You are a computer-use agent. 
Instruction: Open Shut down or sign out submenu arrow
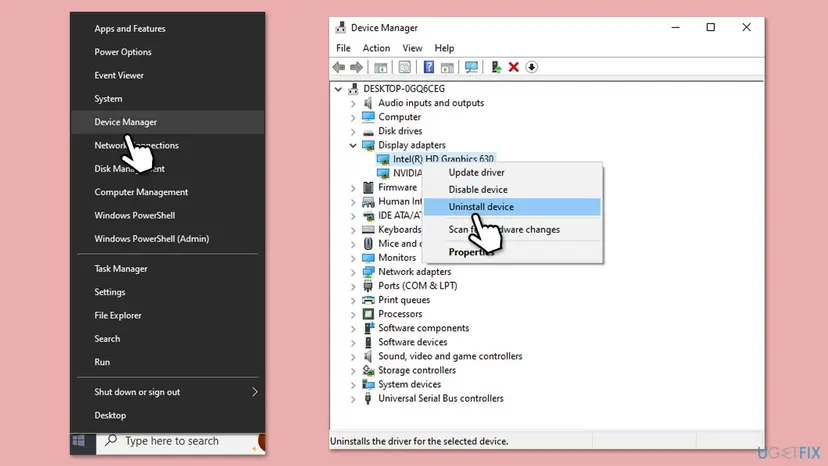pyautogui.click(x=255, y=392)
